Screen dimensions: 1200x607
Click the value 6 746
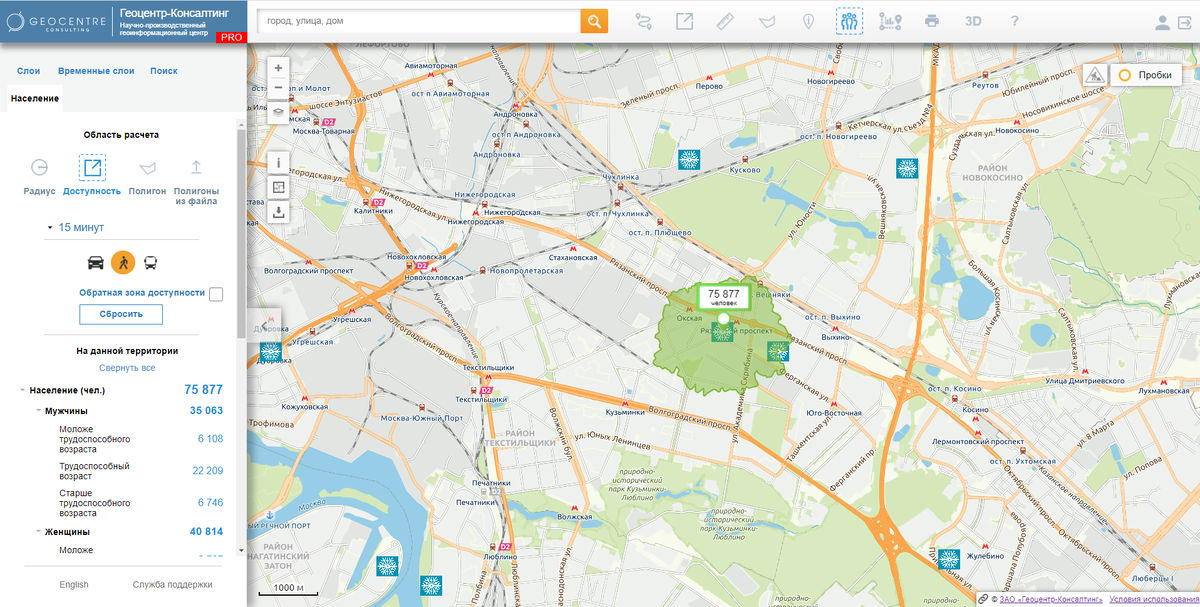point(211,503)
